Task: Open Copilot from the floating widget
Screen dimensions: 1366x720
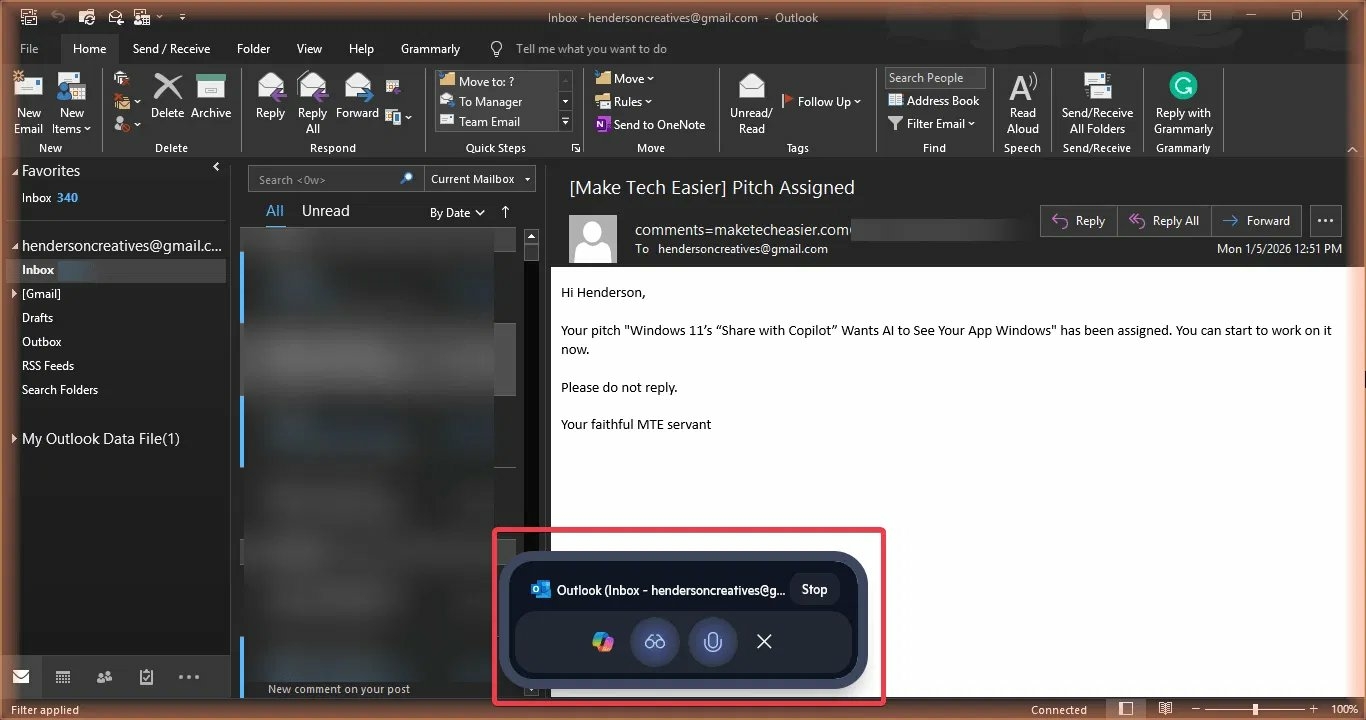Action: click(601, 641)
